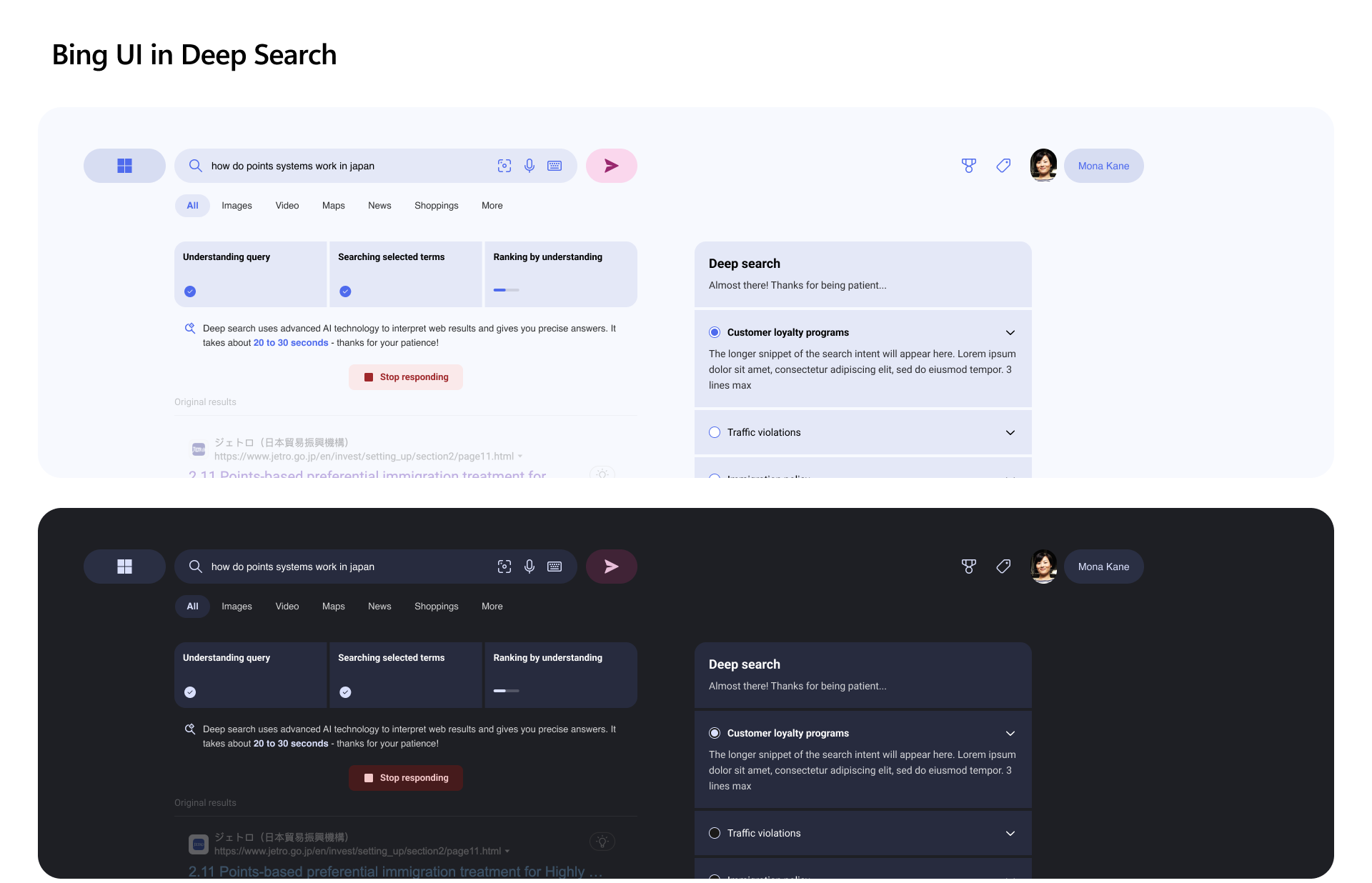
Task: Switch to the Images tab in light theme
Action: (237, 206)
